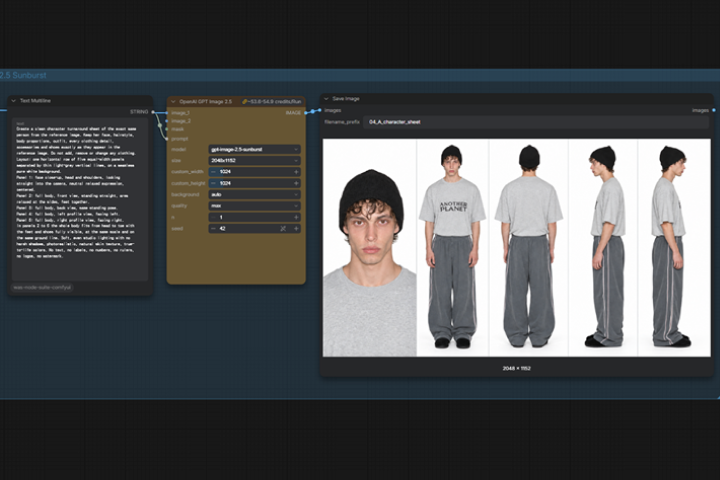Open the background dropdown set to auto
The height and width of the screenshot is (480, 720).
click(254, 194)
